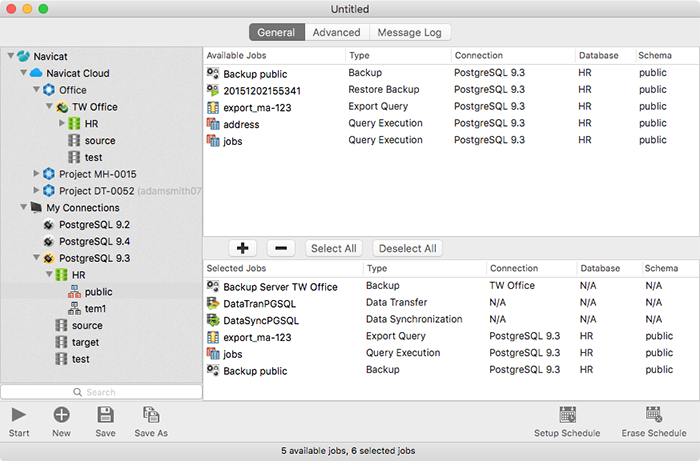Click the DataSyncPGSQL synchronization icon
The height and width of the screenshot is (461, 700).
click(x=213, y=320)
